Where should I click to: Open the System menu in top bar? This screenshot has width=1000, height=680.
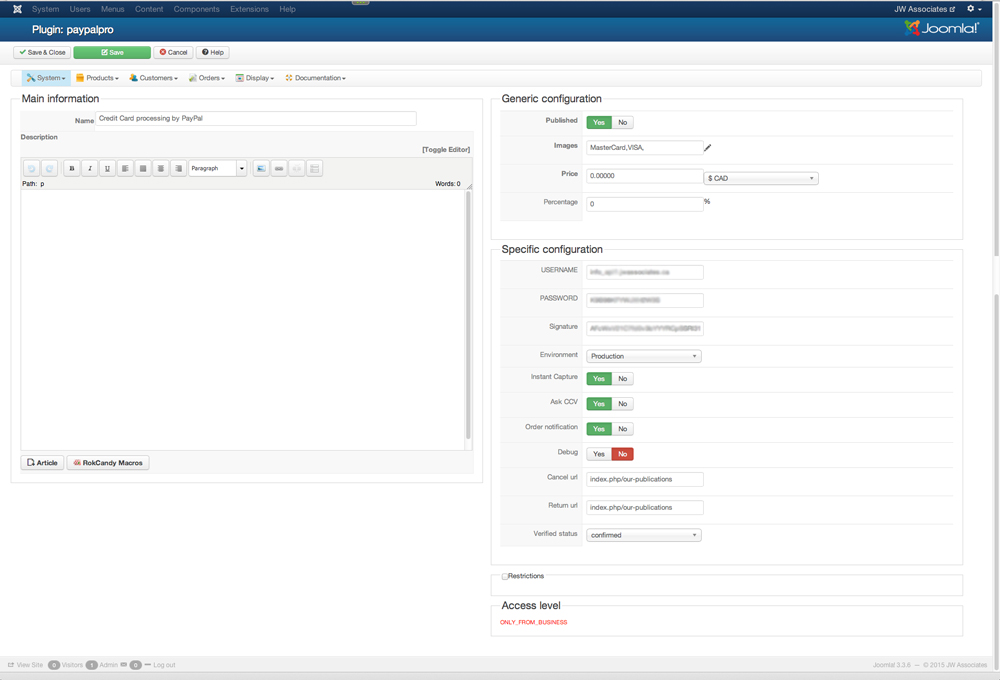45,9
